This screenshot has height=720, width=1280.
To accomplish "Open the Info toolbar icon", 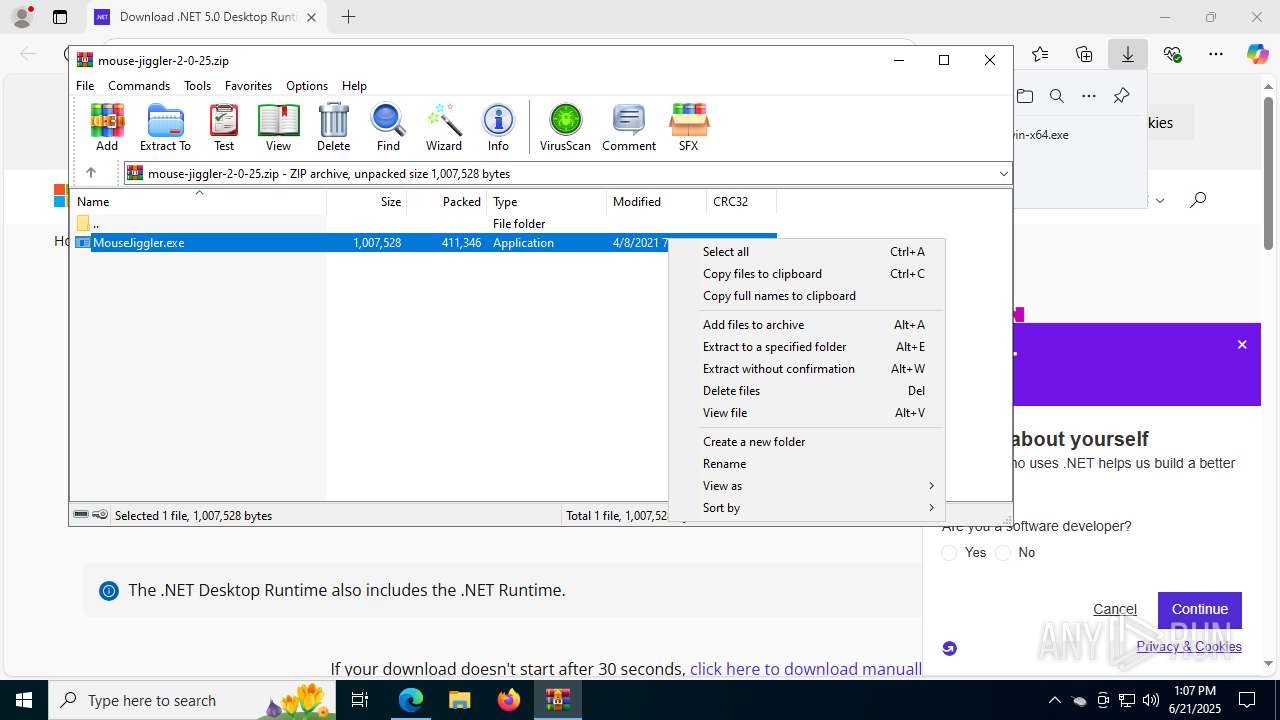I will (x=498, y=127).
